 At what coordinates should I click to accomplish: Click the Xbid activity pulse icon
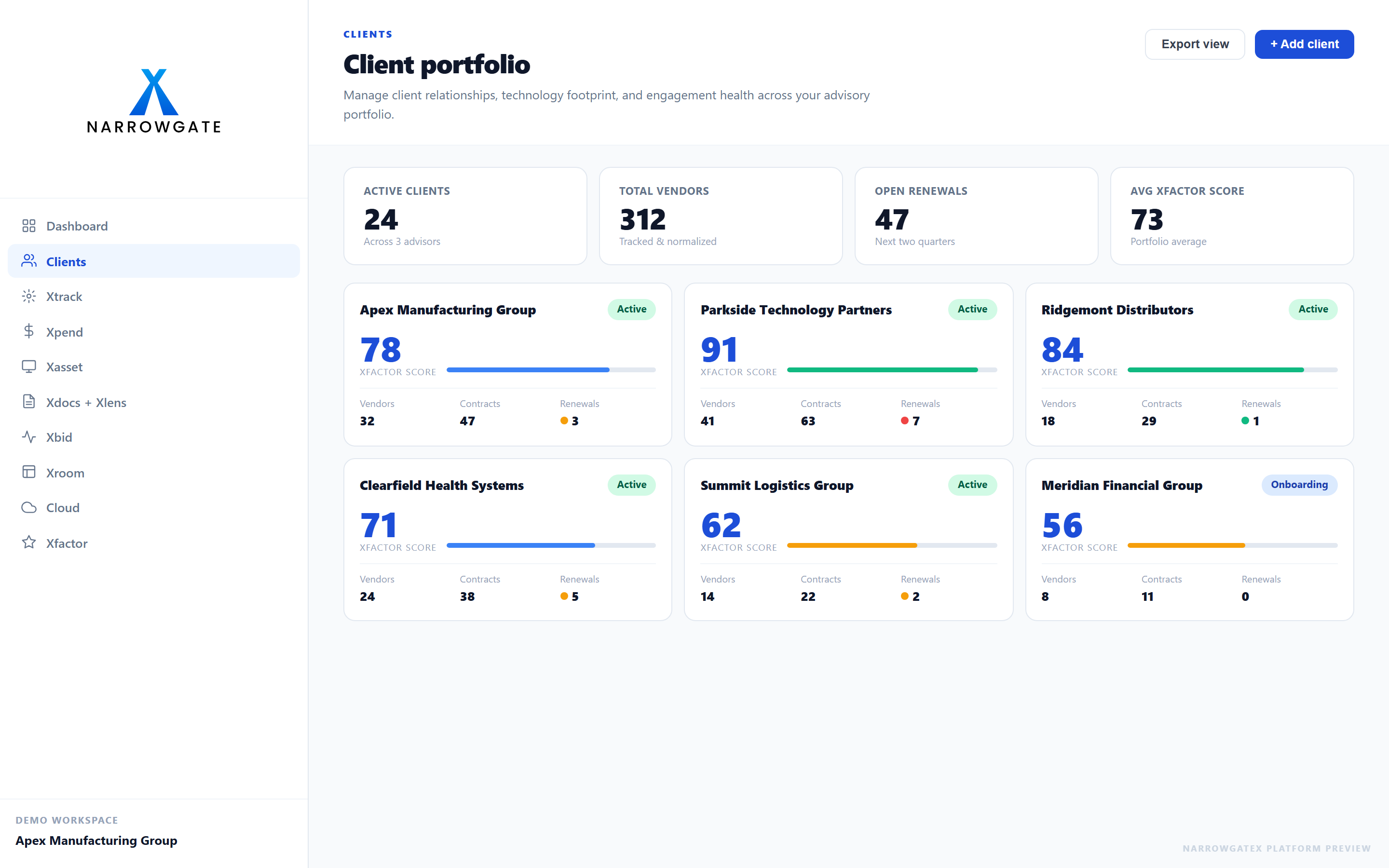coord(29,437)
